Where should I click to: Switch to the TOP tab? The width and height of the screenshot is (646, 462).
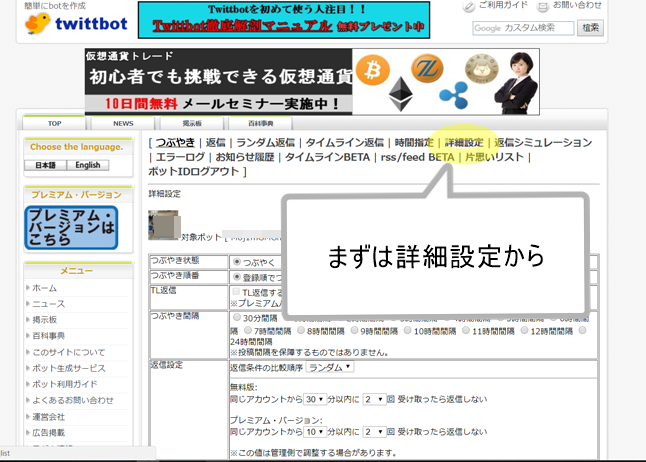click(x=54, y=123)
